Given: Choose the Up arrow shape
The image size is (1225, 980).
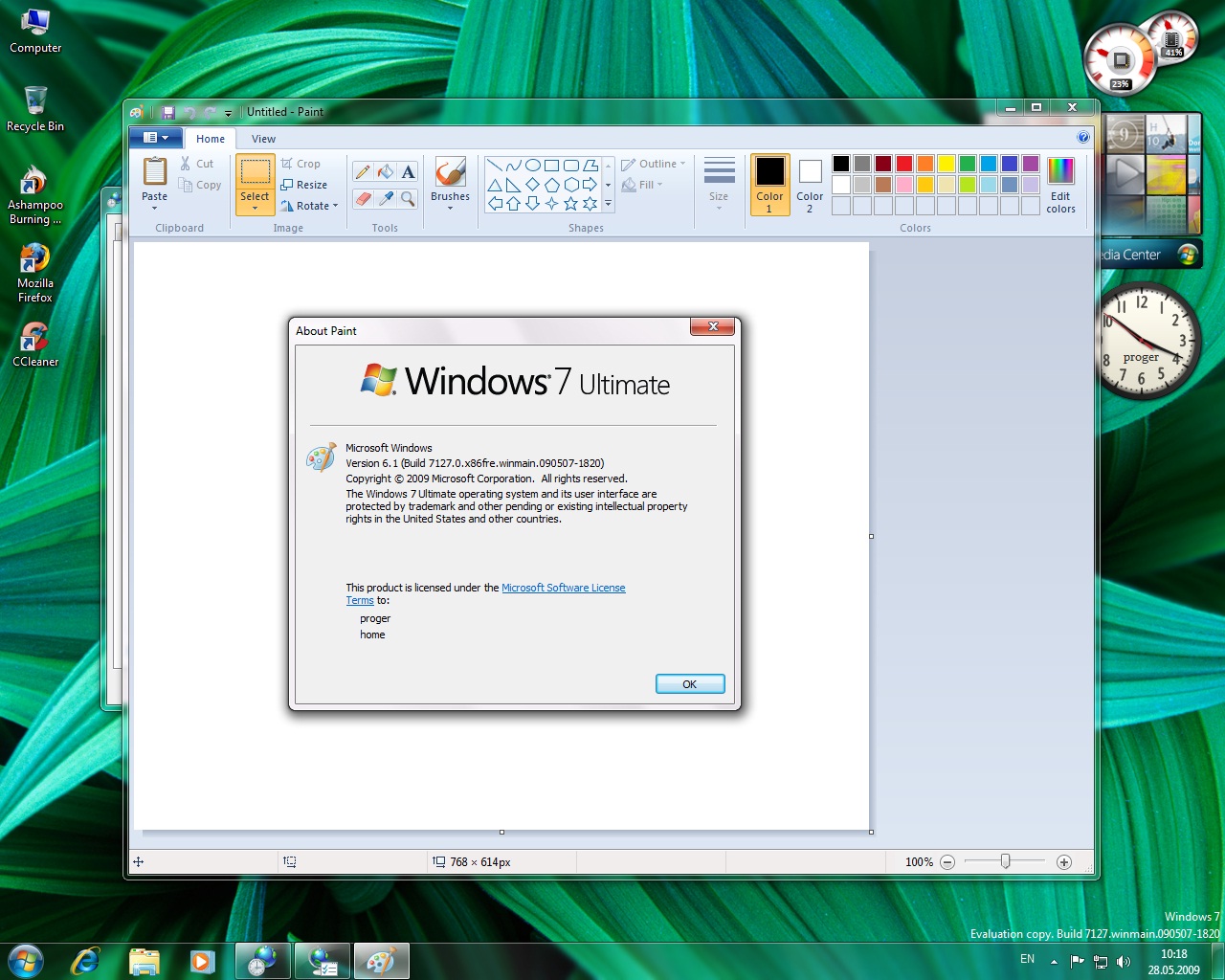Looking at the screenshot, I should click(x=514, y=204).
